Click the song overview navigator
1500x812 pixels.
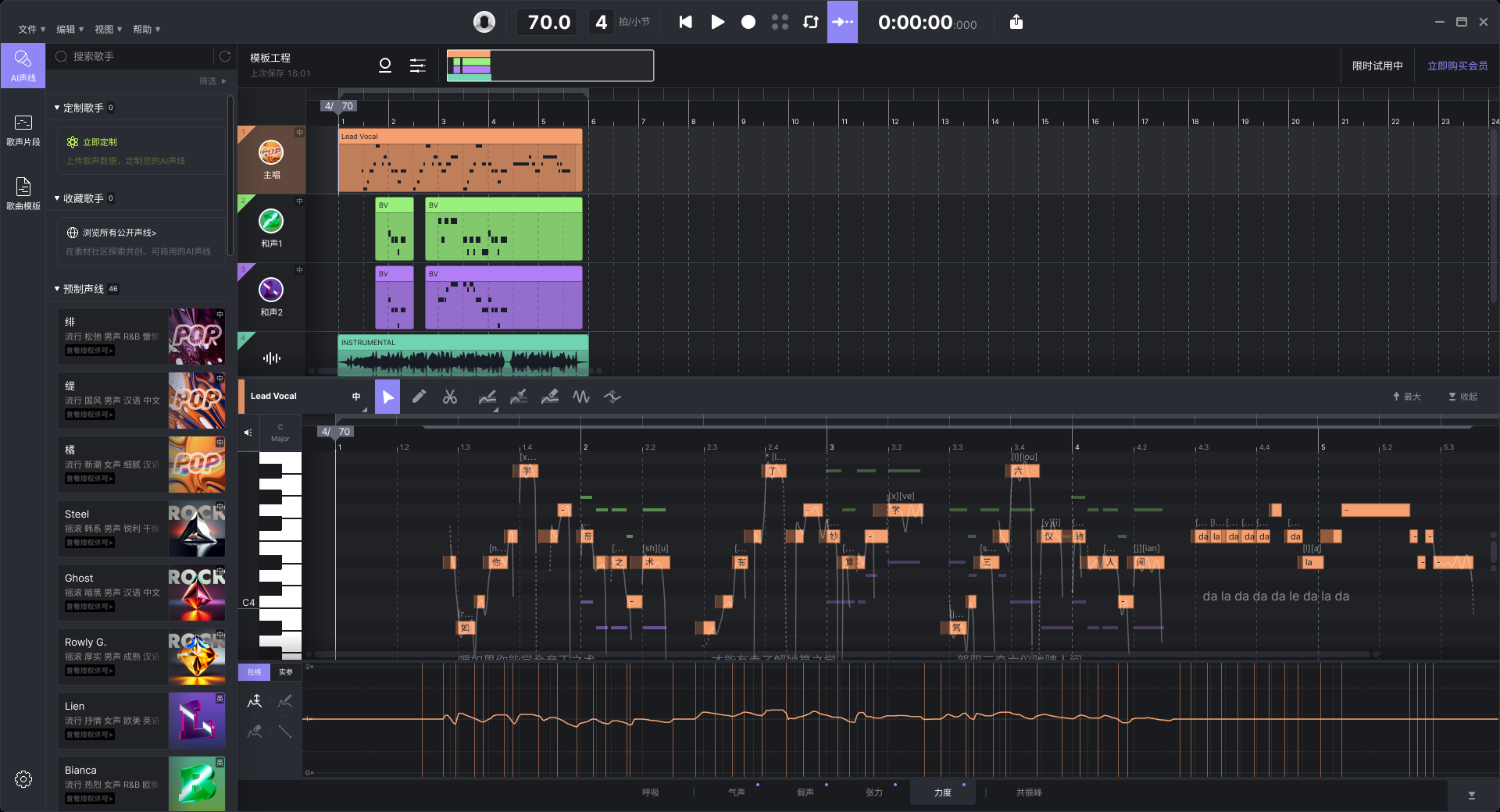point(549,66)
